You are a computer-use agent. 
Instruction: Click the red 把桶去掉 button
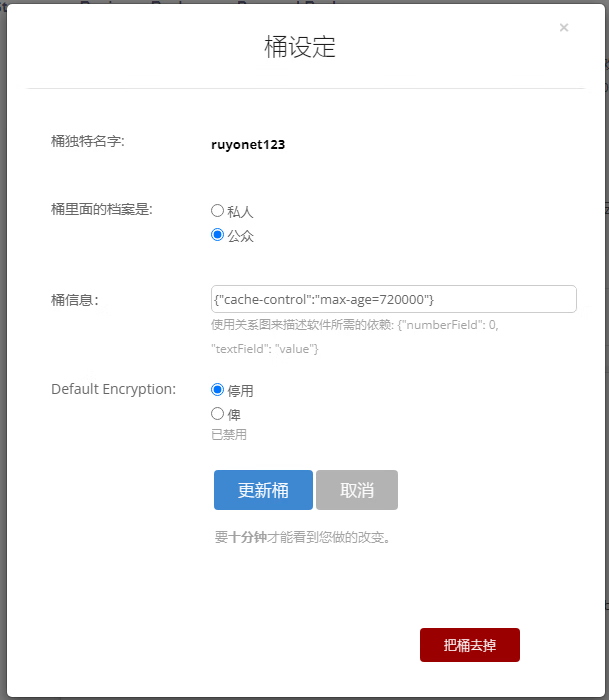tap(469, 645)
